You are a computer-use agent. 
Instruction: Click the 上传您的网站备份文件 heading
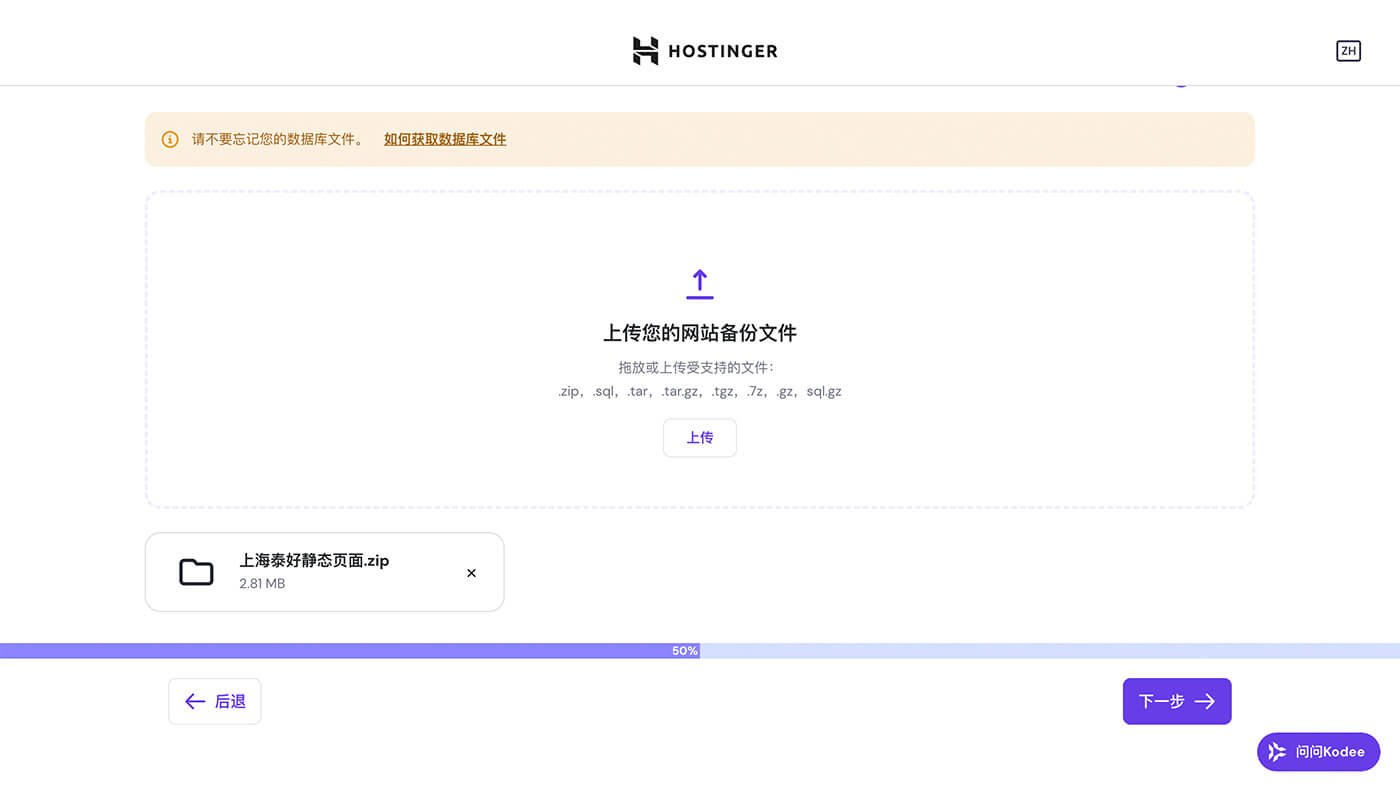[699, 333]
